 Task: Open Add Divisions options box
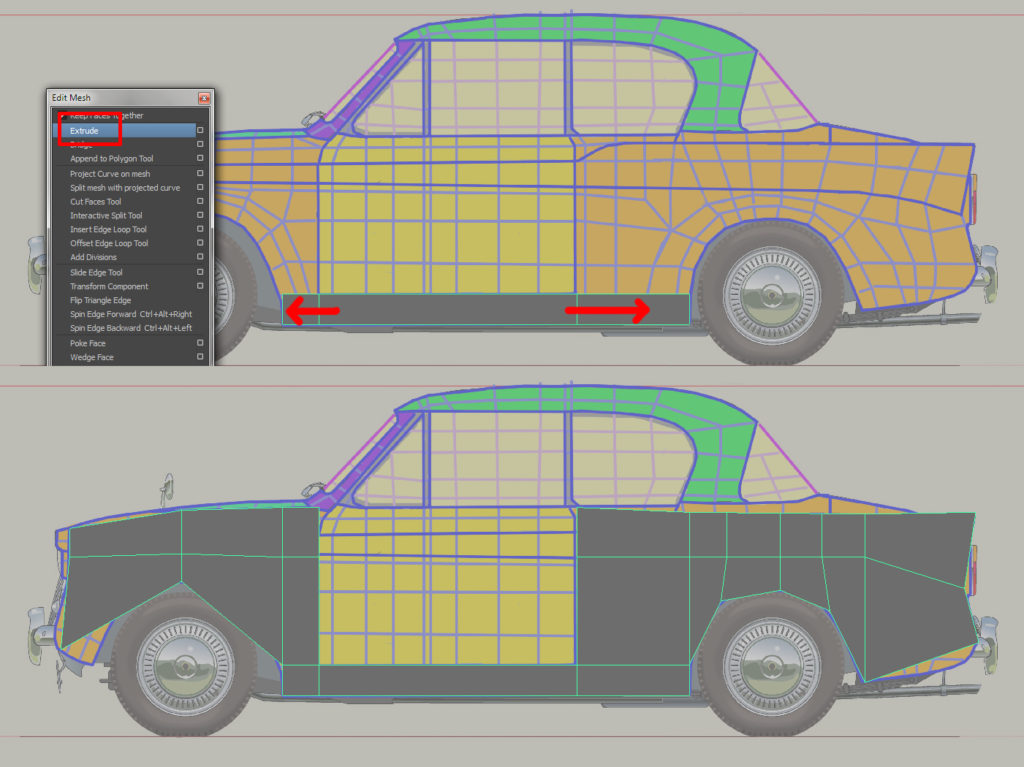point(199,257)
